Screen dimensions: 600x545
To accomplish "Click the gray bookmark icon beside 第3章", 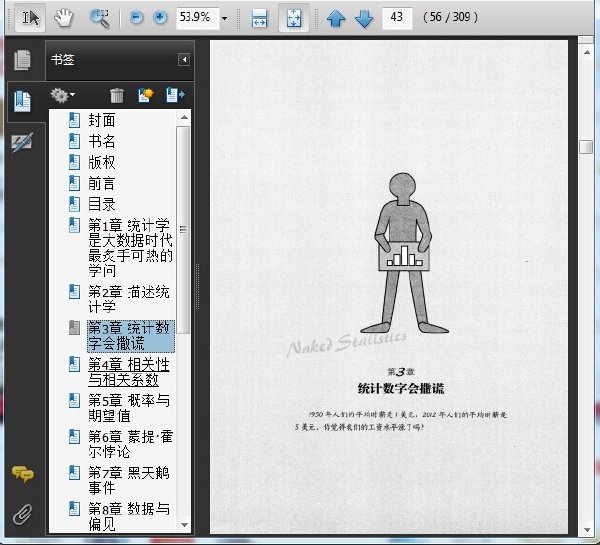I will pyautogui.click(x=74, y=328).
